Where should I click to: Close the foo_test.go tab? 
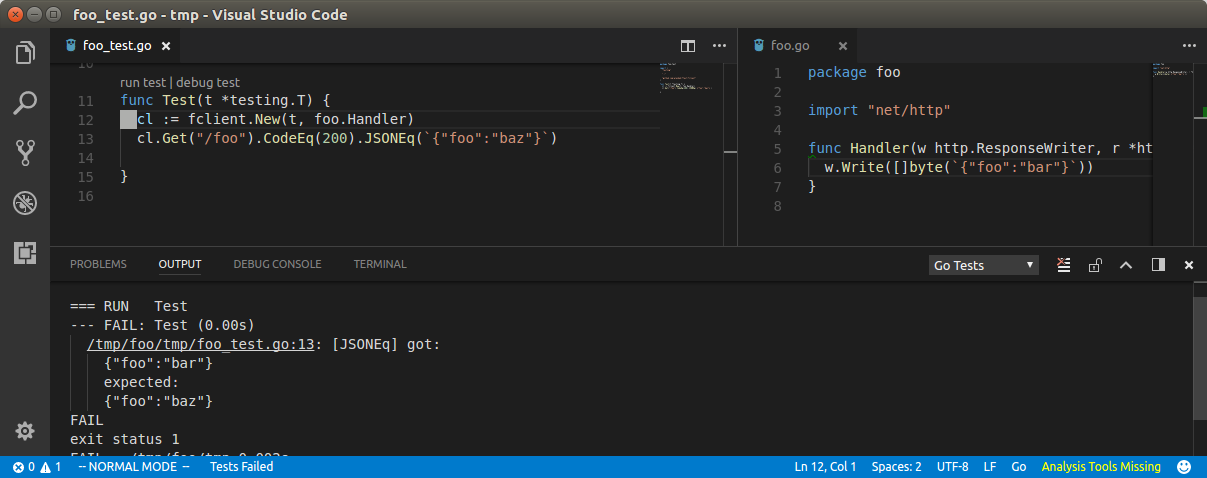(x=166, y=46)
